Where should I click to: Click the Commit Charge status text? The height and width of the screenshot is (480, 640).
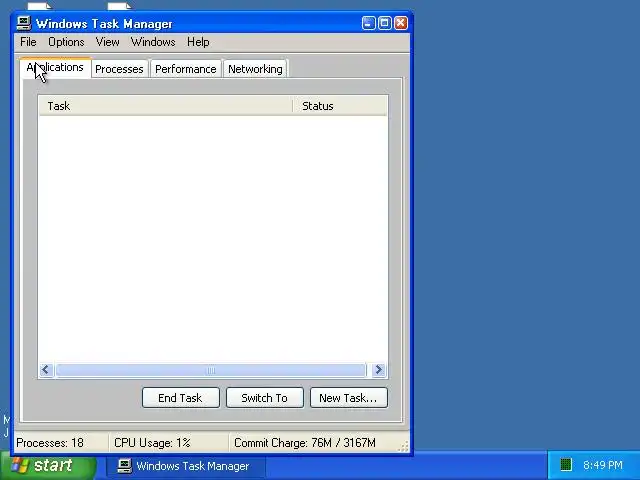pos(304,443)
